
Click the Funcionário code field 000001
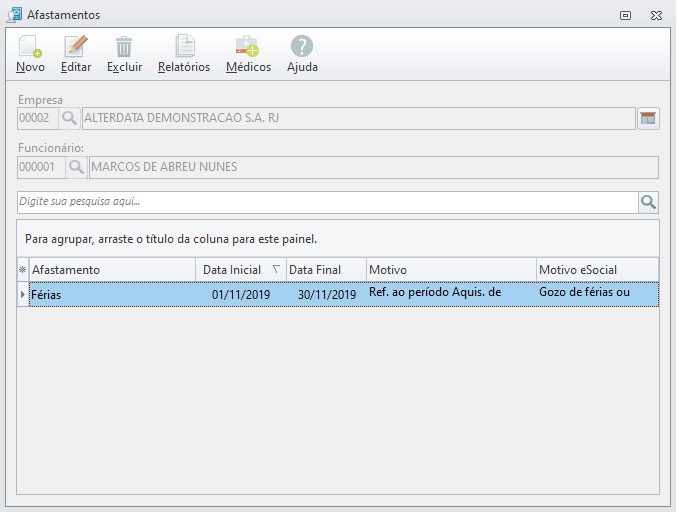tap(41, 168)
